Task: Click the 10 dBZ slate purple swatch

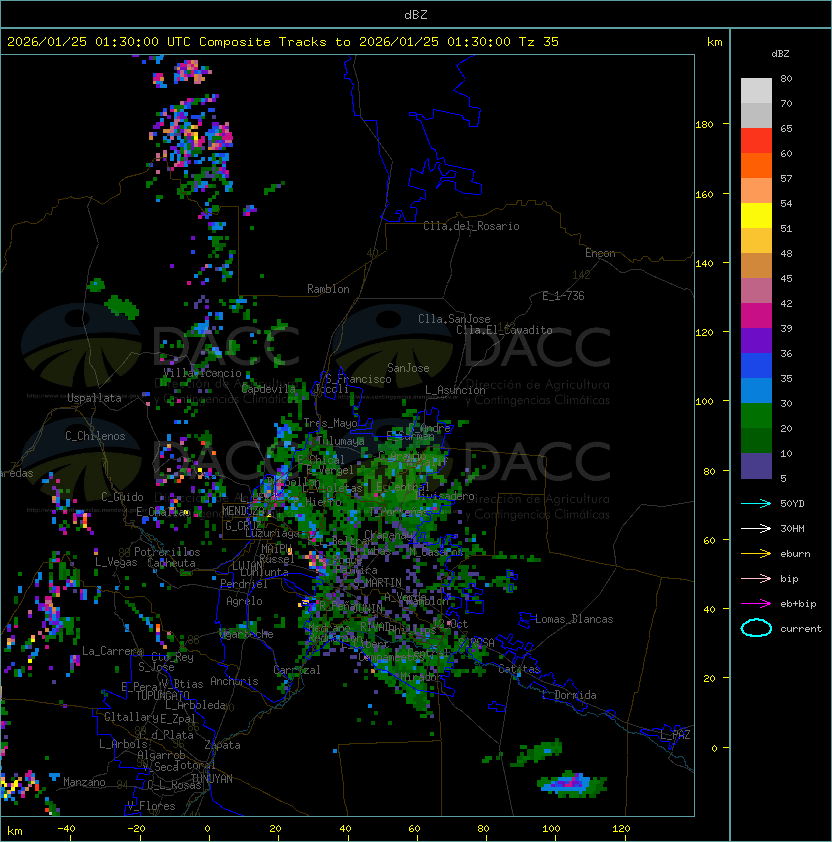Action: (756, 466)
